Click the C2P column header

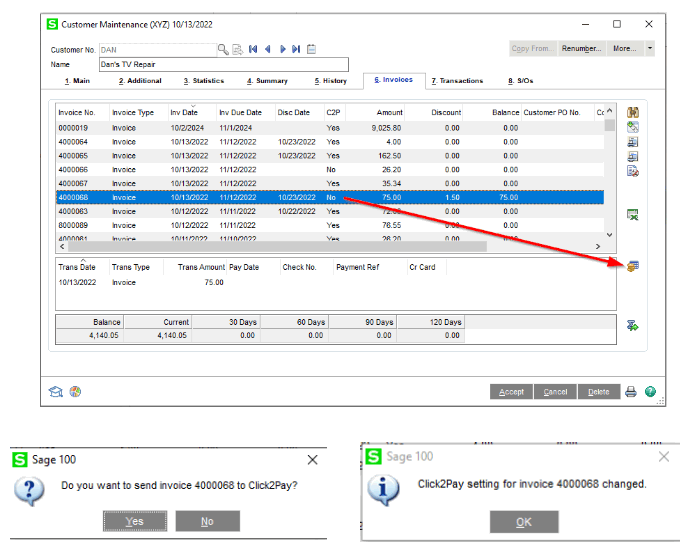(333, 113)
